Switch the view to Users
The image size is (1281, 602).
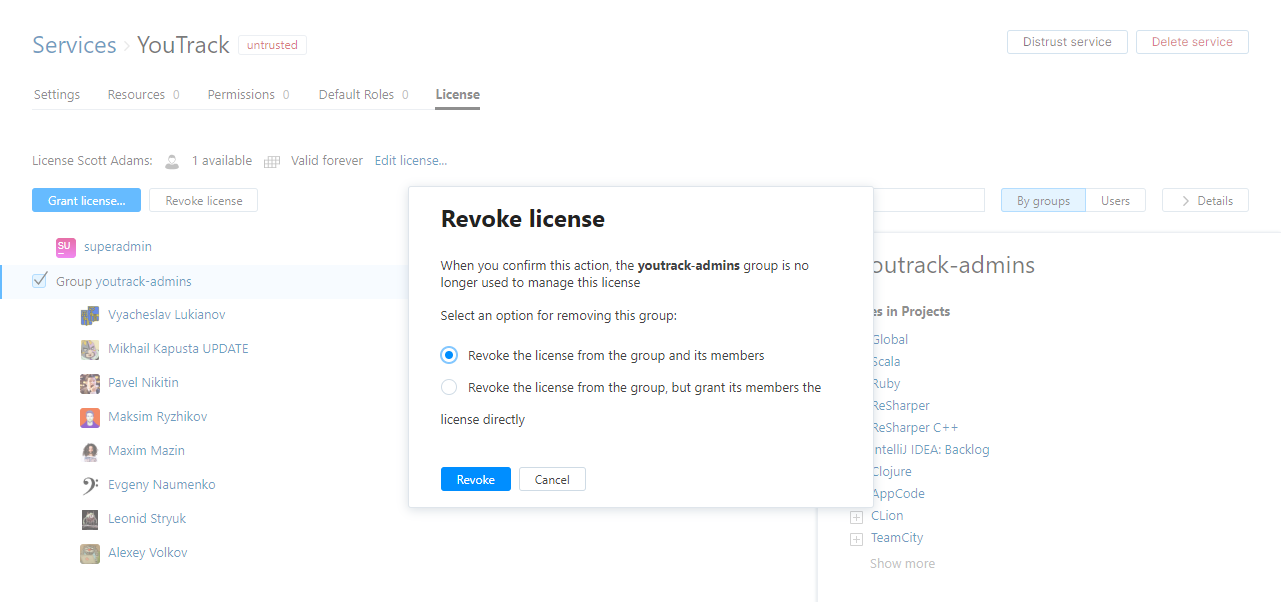pyautogui.click(x=1115, y=200)
